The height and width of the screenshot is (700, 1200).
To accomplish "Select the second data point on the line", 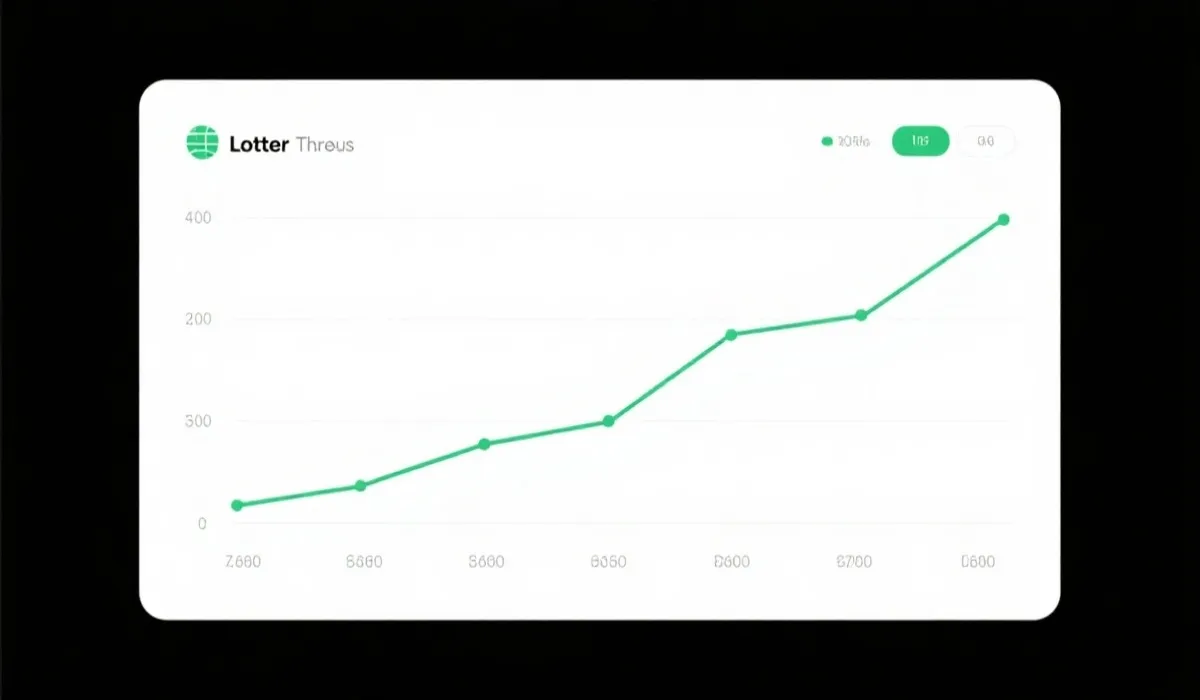I will (360, 486).
